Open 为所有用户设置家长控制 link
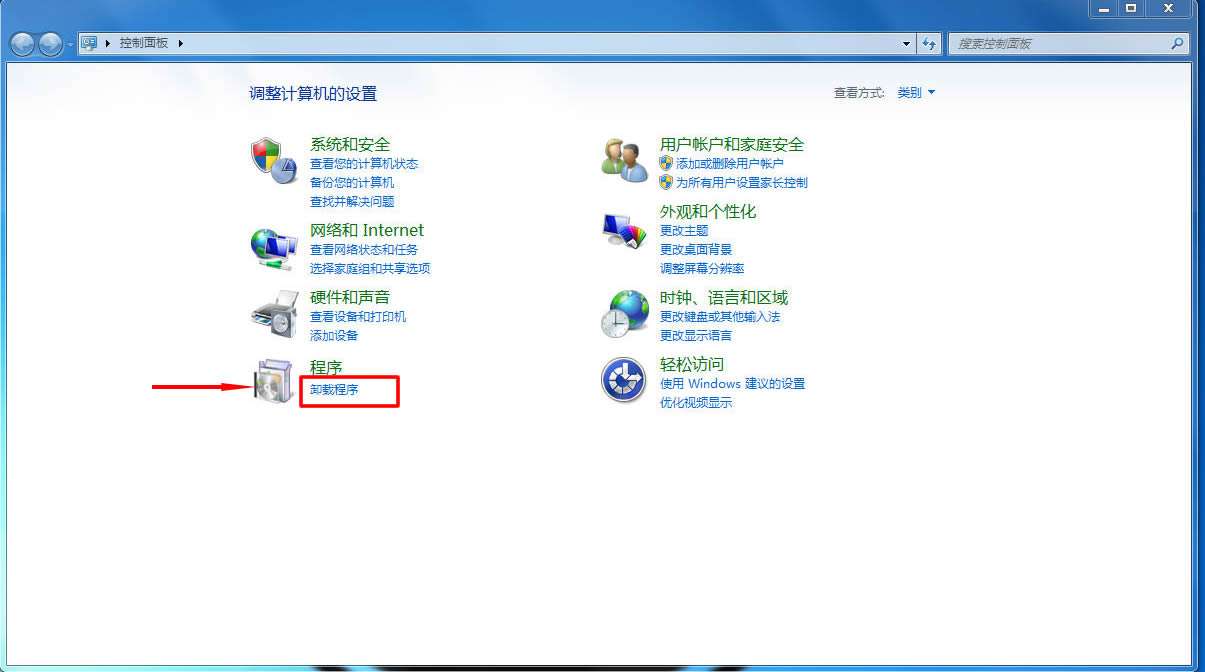The width and height of the screenshot is (1205, 672). tap(742, 182)
